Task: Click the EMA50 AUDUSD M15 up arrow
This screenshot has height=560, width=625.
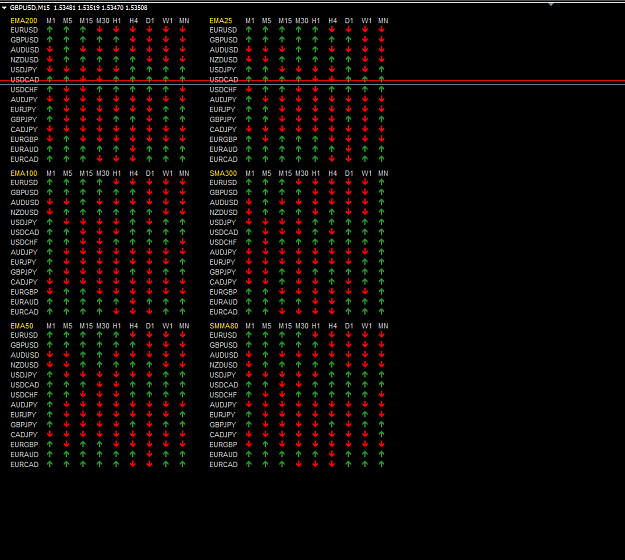Action: tap(83, 355)
